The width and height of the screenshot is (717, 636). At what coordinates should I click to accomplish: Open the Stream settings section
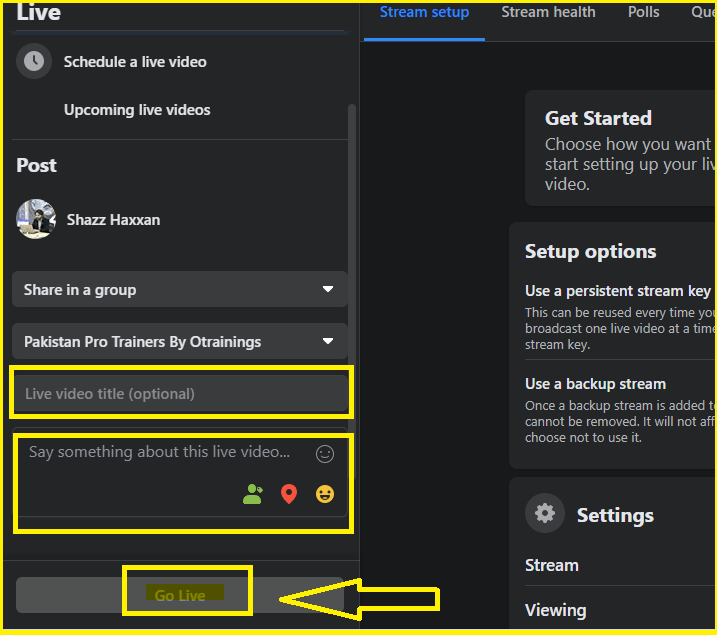pos(552,566)
